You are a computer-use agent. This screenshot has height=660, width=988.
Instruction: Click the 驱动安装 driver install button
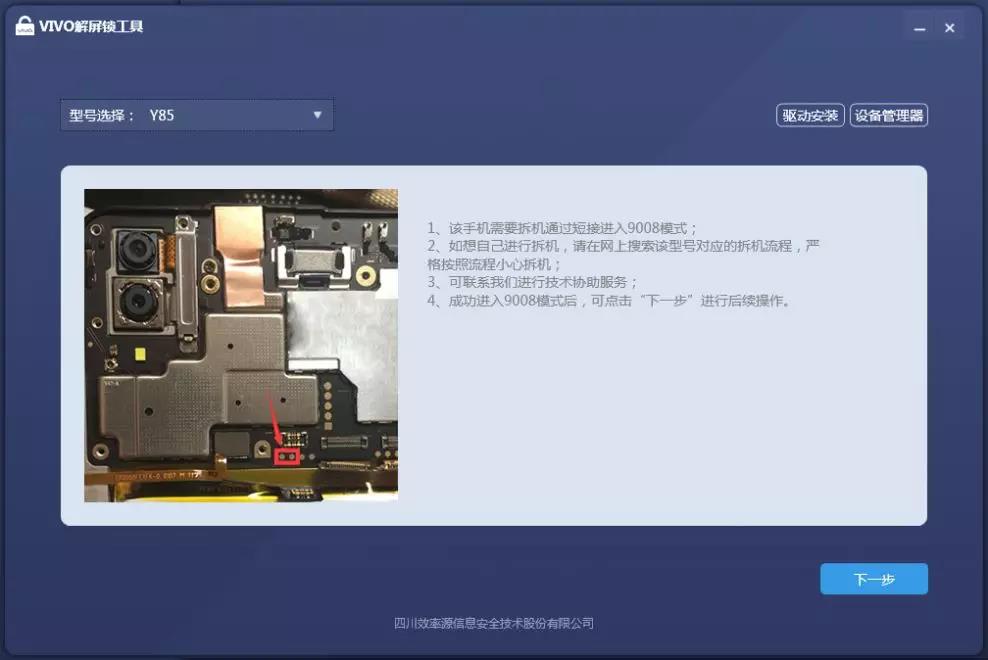(810, 114)
